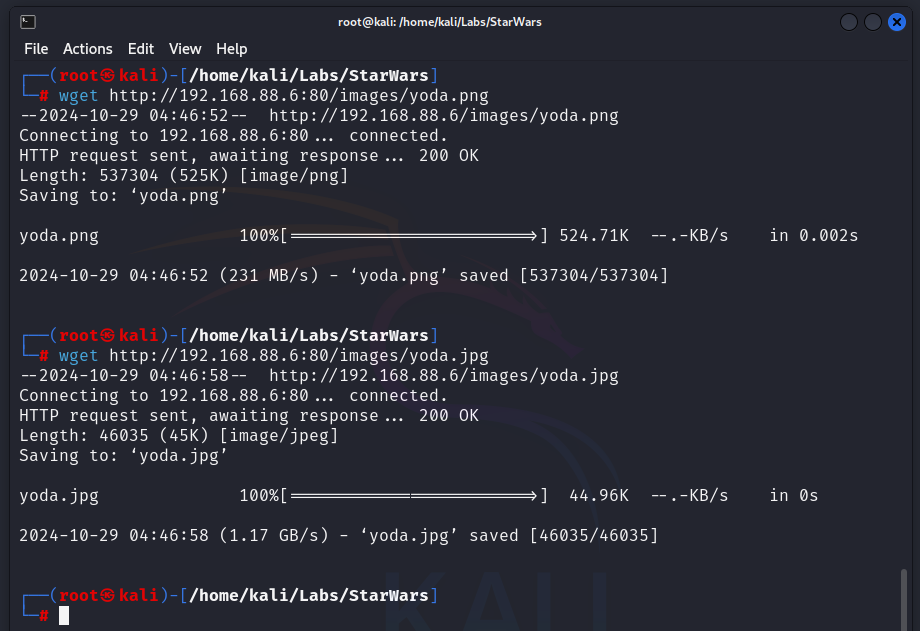Open the View menu
920x631 pixels.
click(185, 49)
